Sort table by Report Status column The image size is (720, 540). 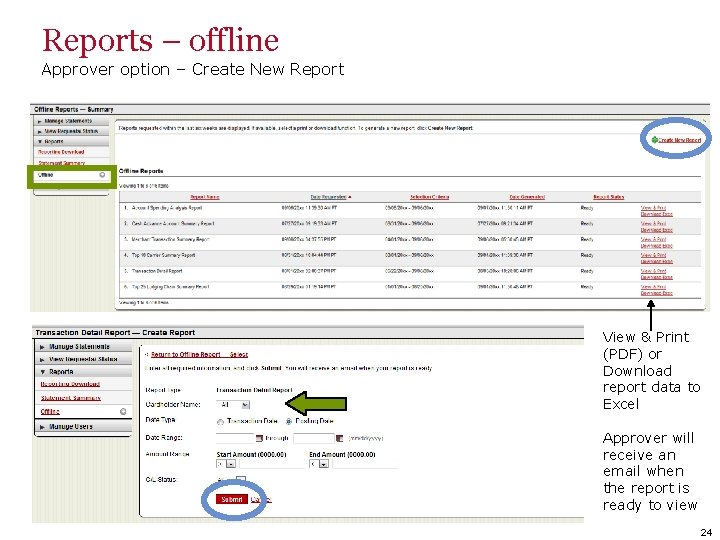click(x=608, y=197)
